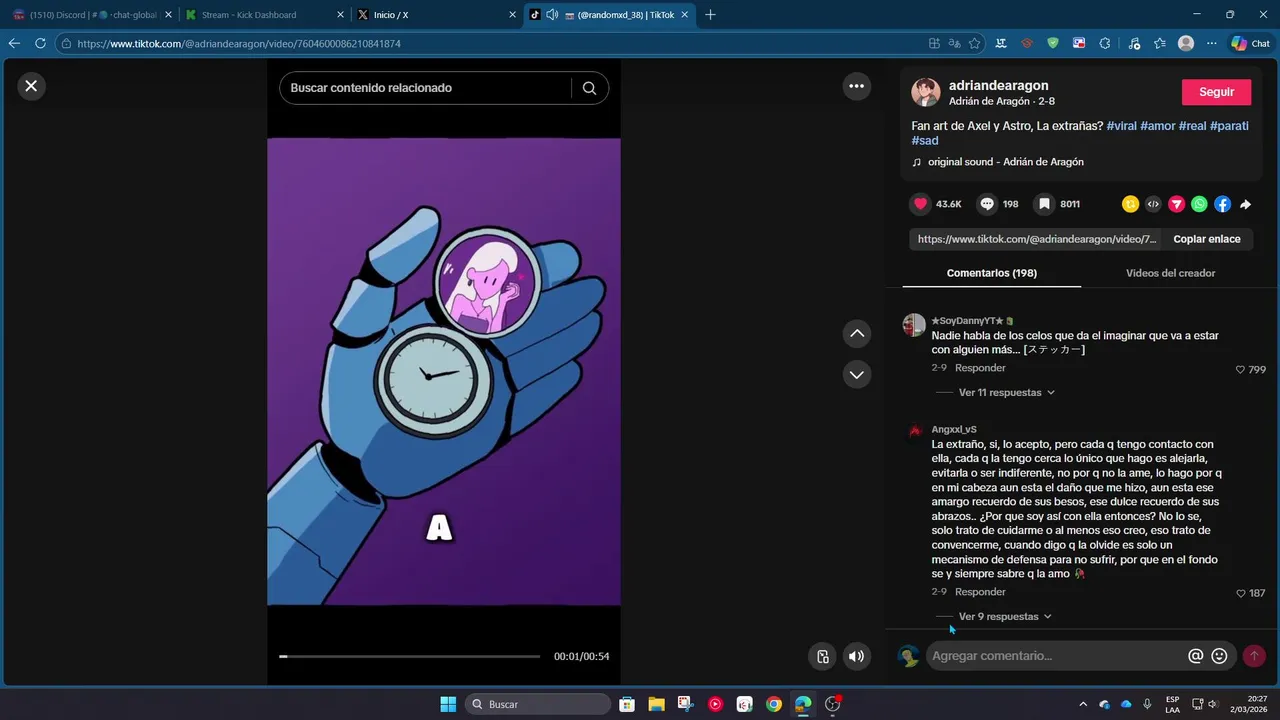Viewport: 1280px width, 720px height.
Task: Close the TikTok video viewer
Action: [31, 86]
